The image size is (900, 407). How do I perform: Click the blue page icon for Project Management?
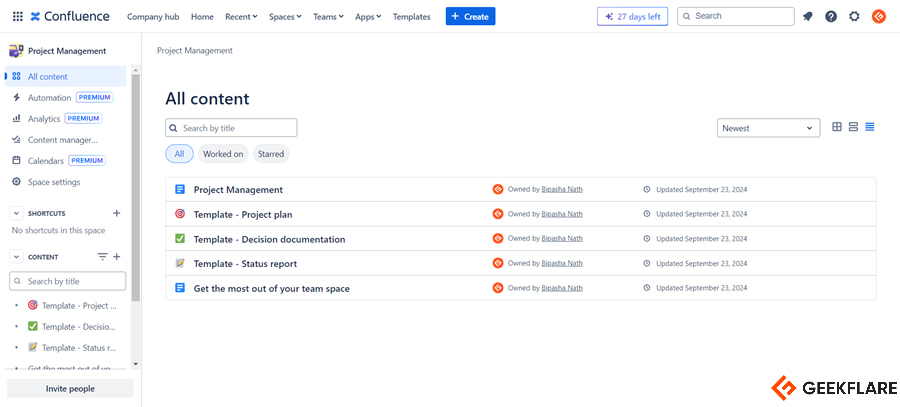[180, 189]
